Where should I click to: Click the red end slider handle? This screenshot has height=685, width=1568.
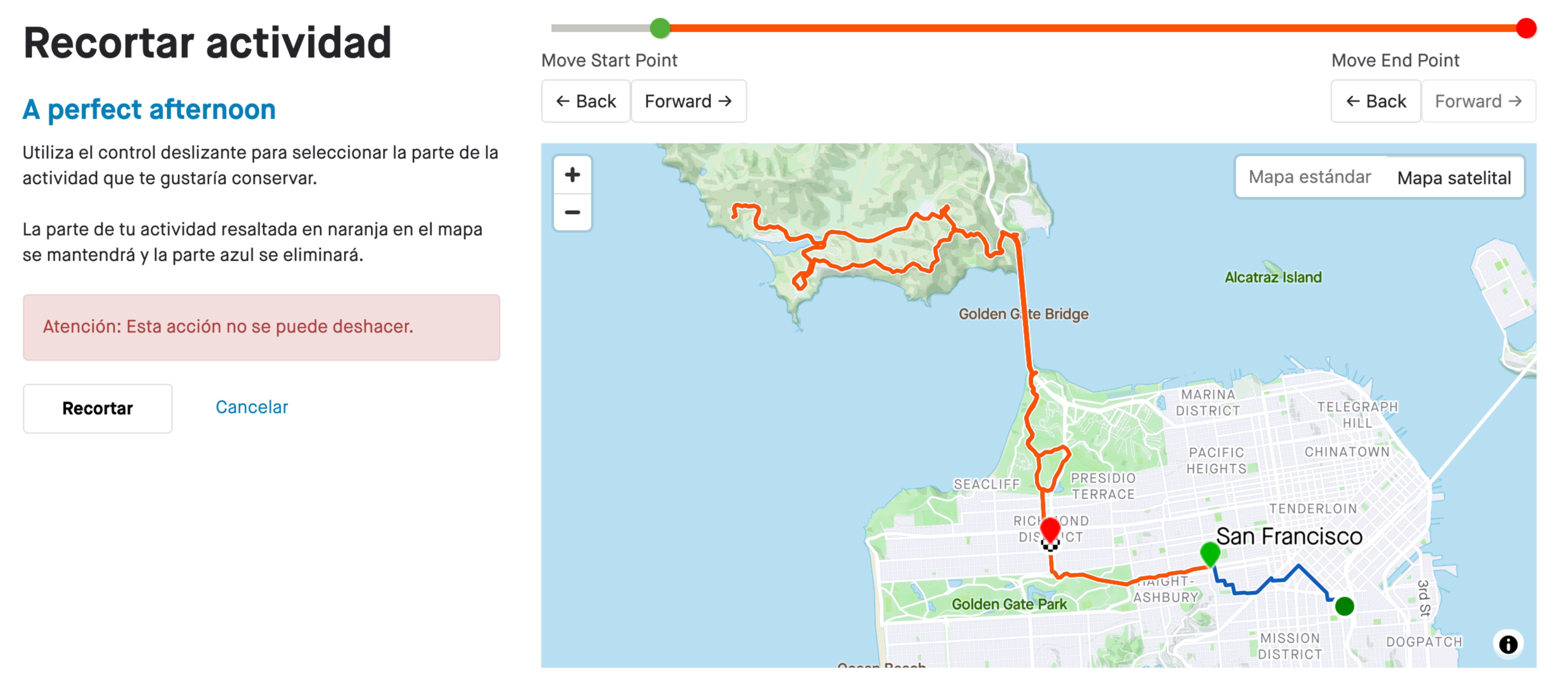(x=1525, y=28)
